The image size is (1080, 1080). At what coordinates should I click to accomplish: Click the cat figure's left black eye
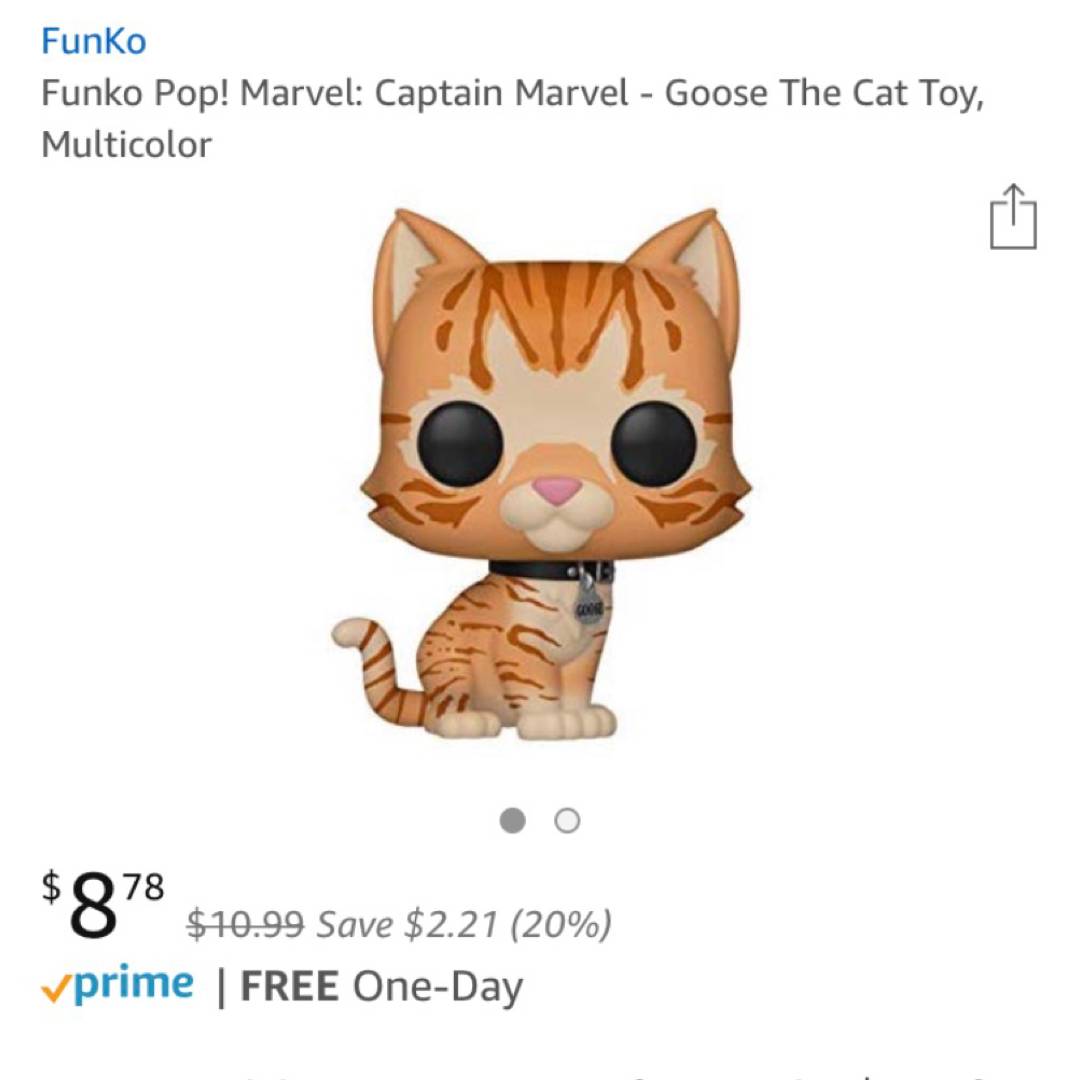click(x=459, y=443)
